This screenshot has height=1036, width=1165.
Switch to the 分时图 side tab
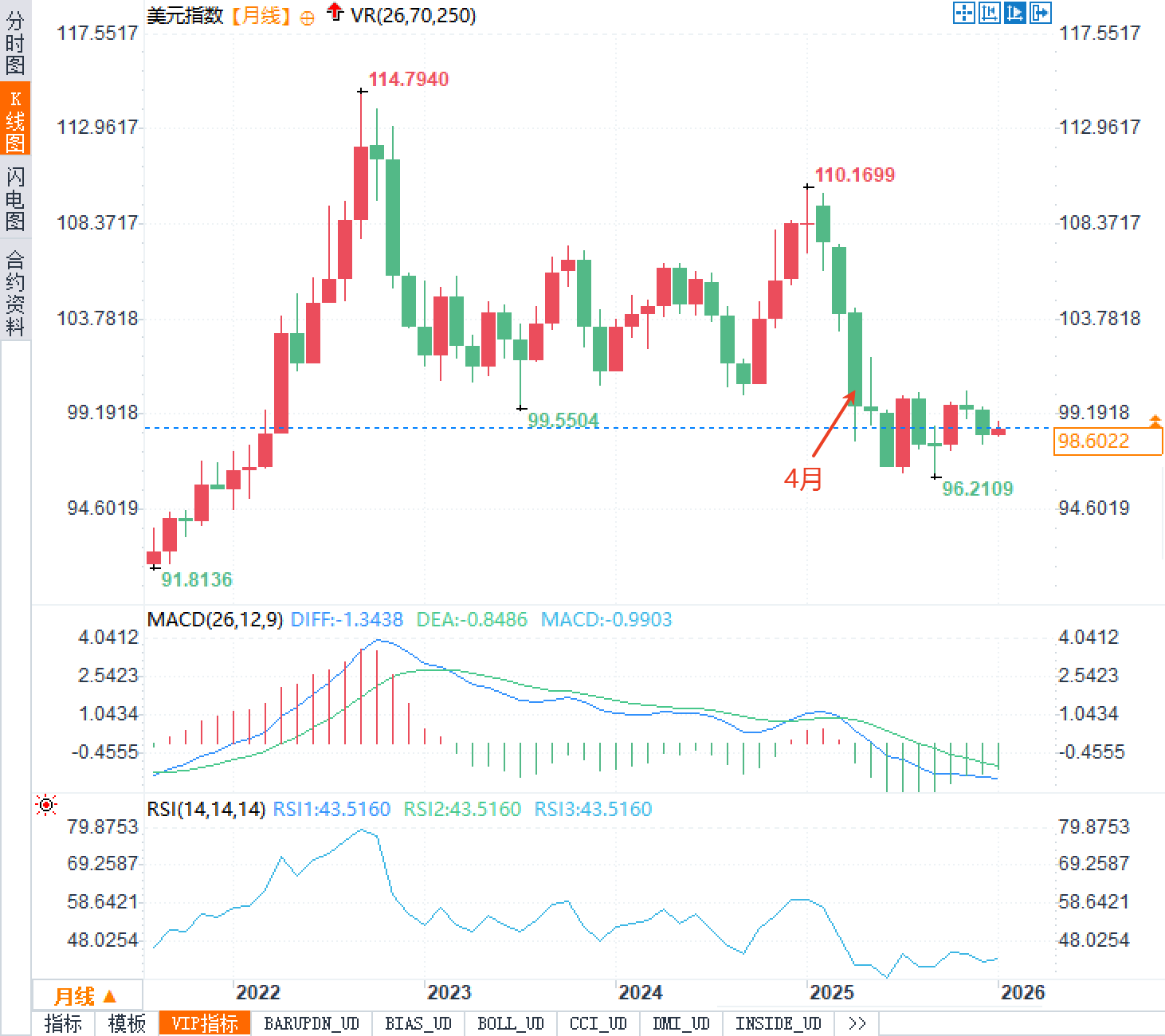[15, 43]
